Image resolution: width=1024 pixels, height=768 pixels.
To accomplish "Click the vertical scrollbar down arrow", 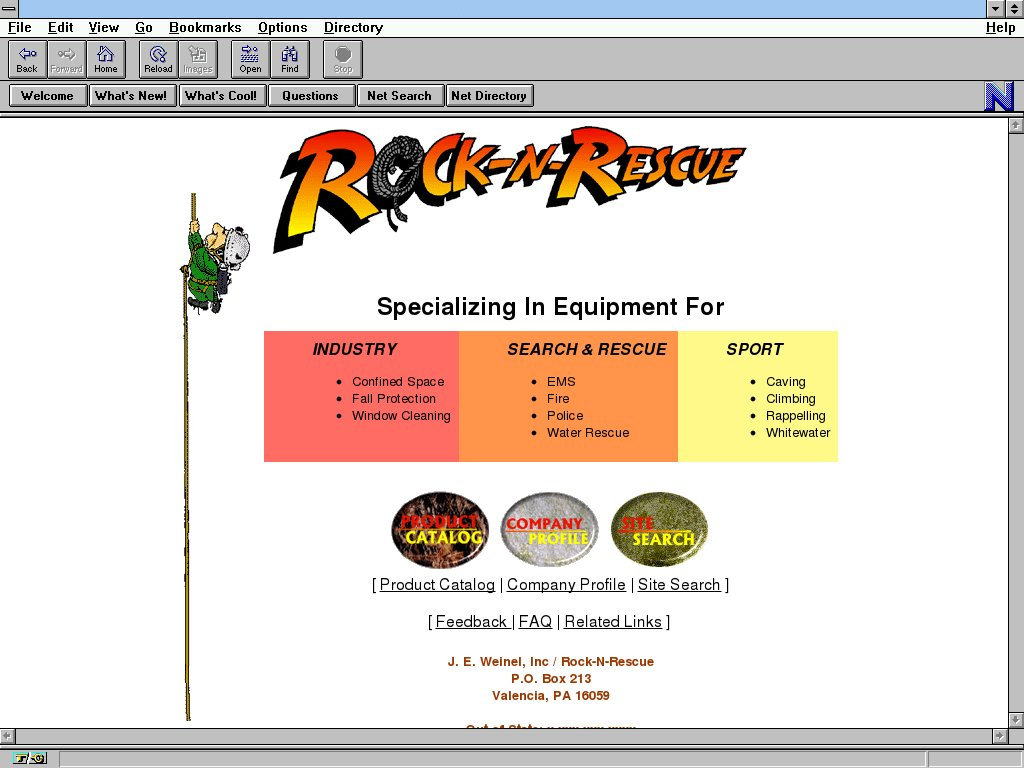I will [1016, 720].
